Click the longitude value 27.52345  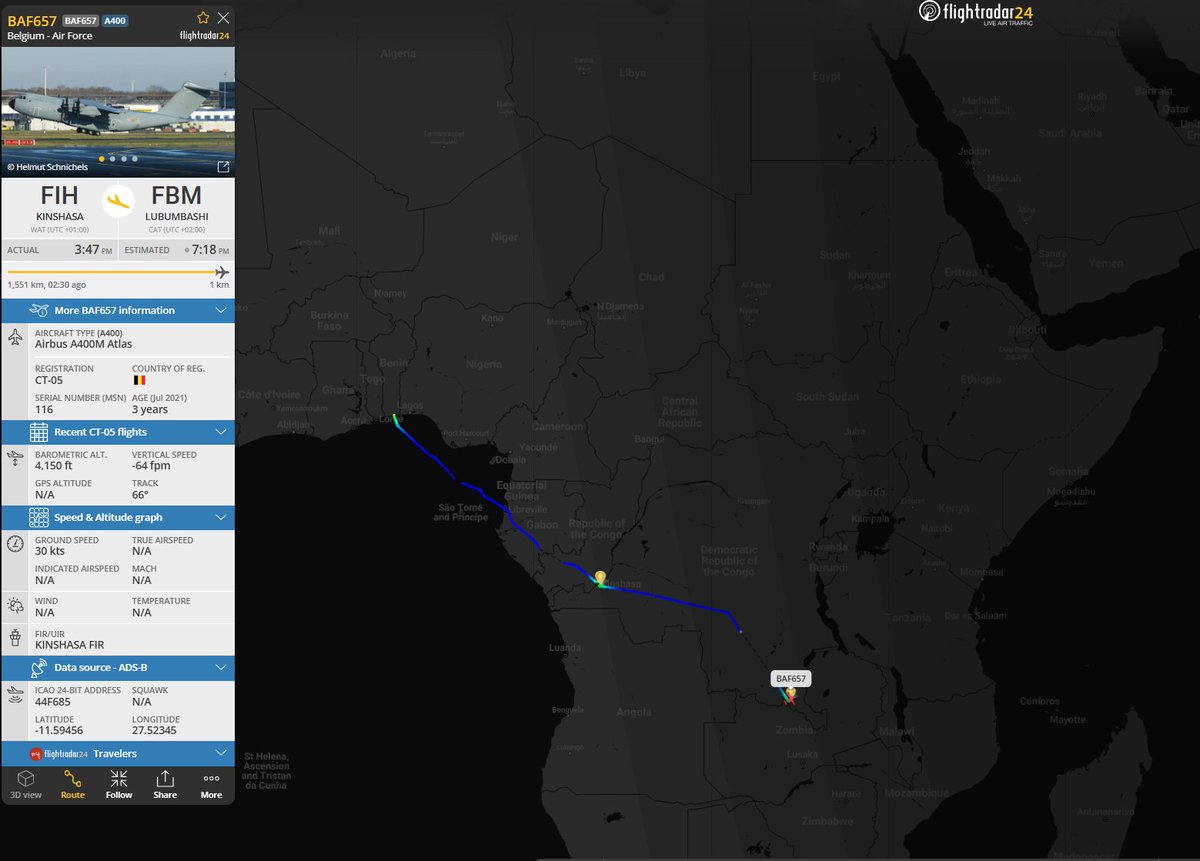[154, 731]
